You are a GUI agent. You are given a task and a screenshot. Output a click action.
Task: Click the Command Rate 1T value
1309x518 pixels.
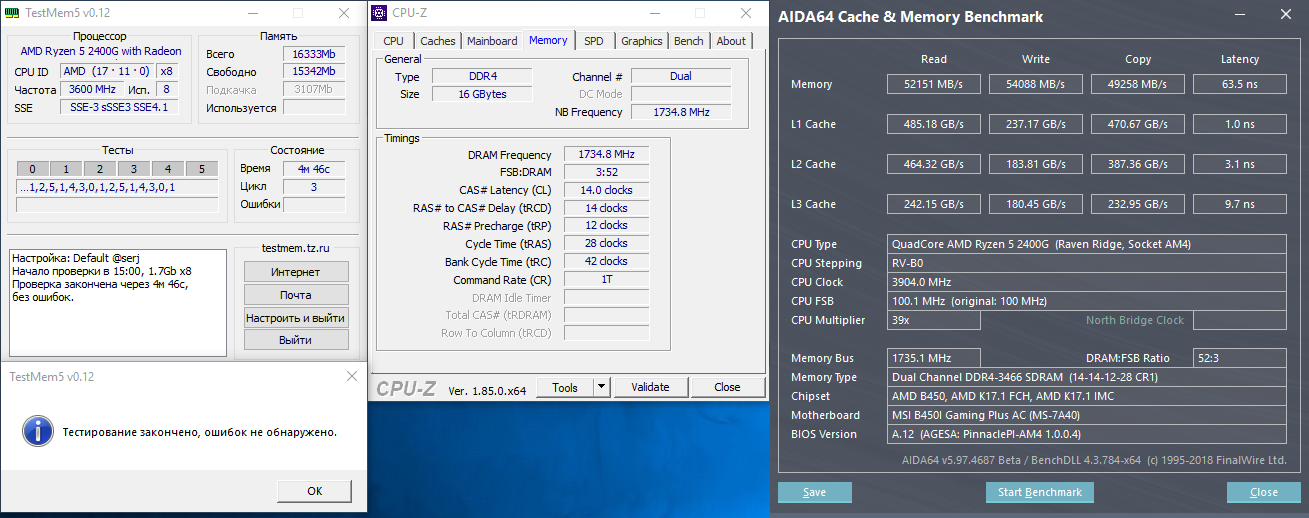607,279
